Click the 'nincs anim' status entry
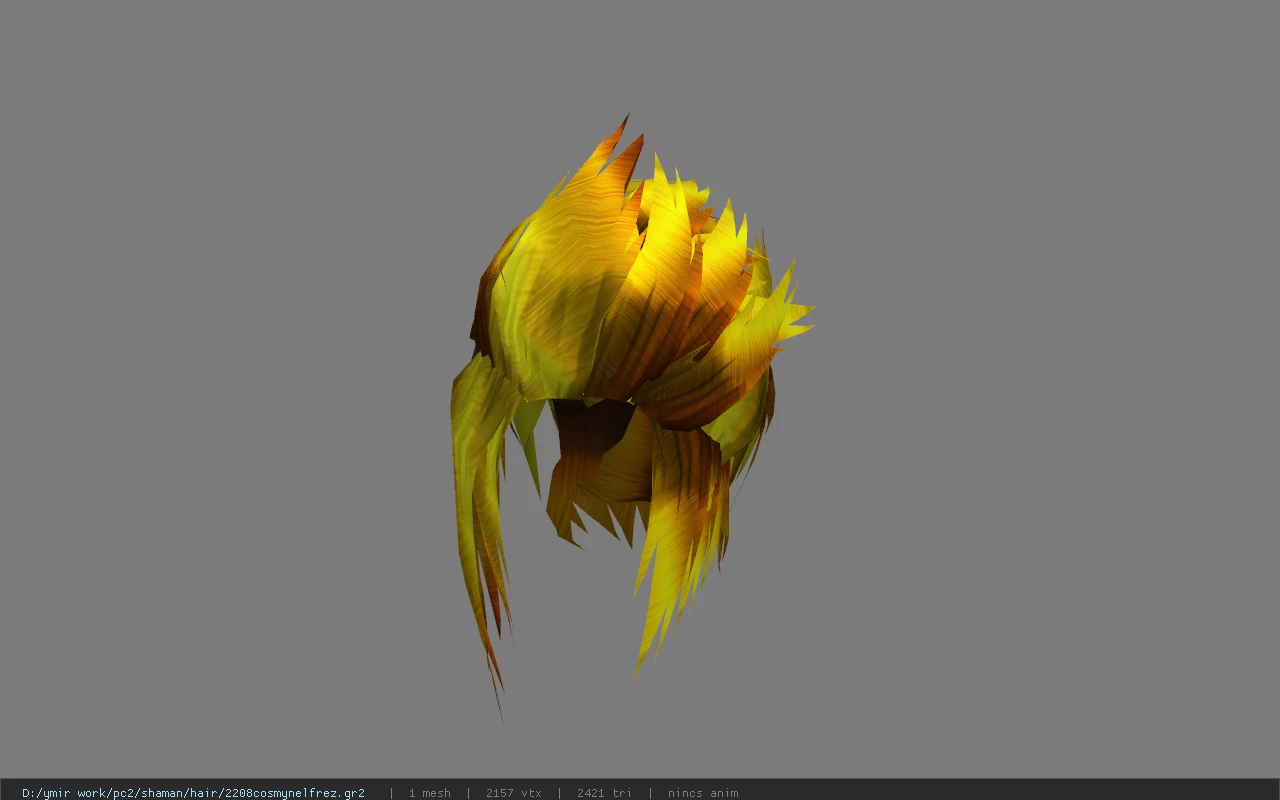Screen dimensions: 1280x800 703,793
